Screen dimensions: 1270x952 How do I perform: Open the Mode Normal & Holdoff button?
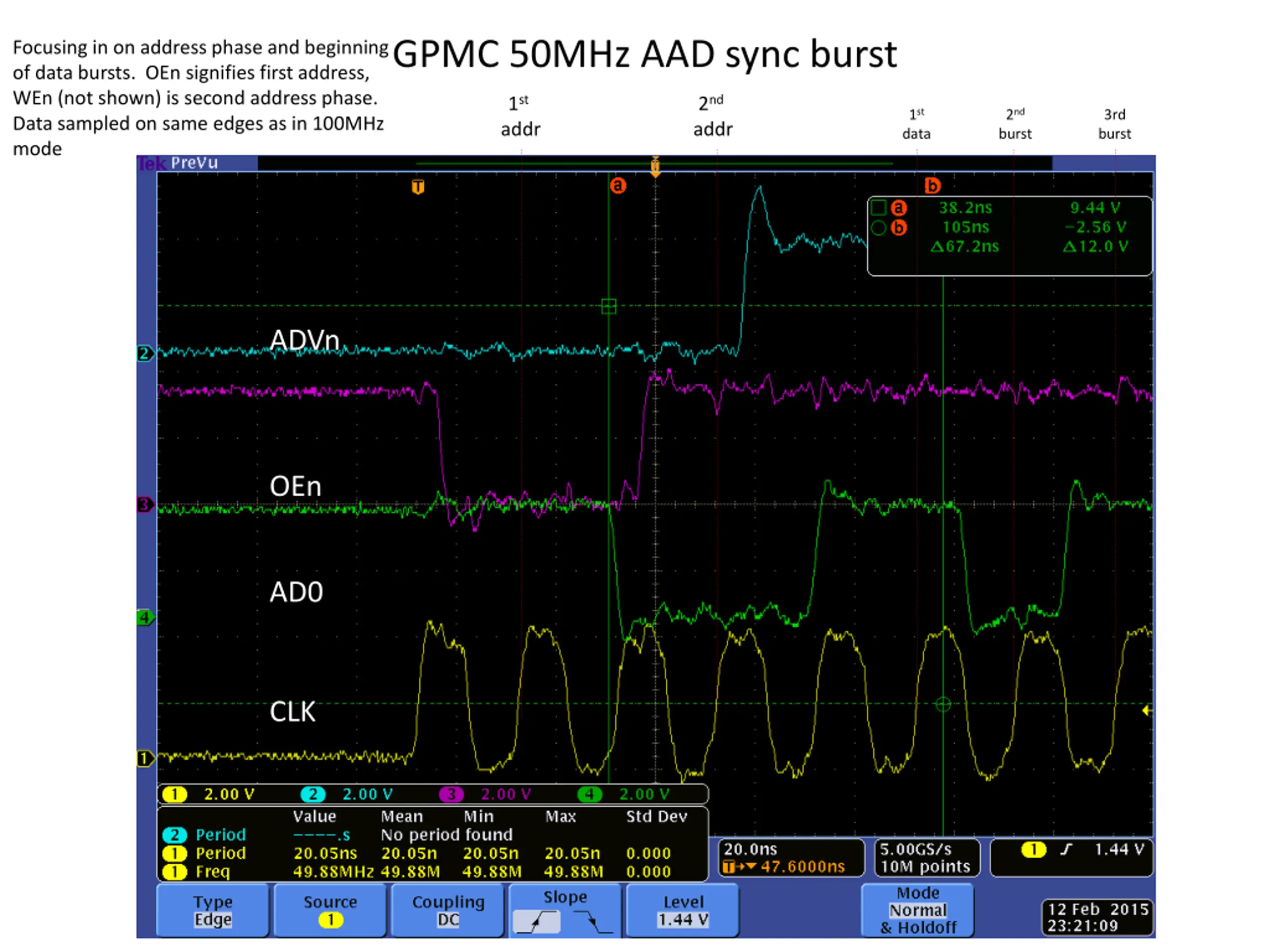[918, 911]
